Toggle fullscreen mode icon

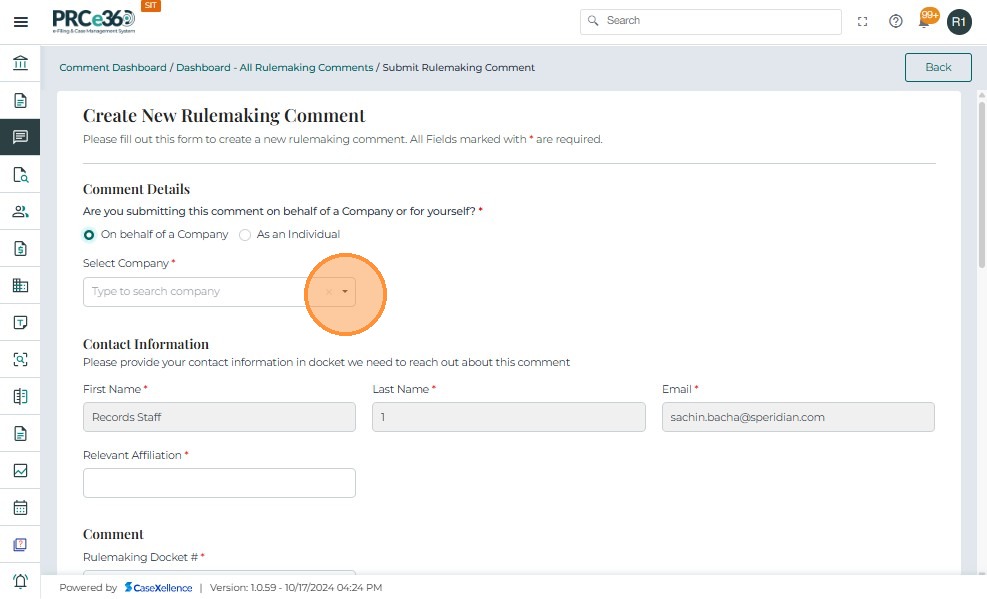tap(863, 21)
